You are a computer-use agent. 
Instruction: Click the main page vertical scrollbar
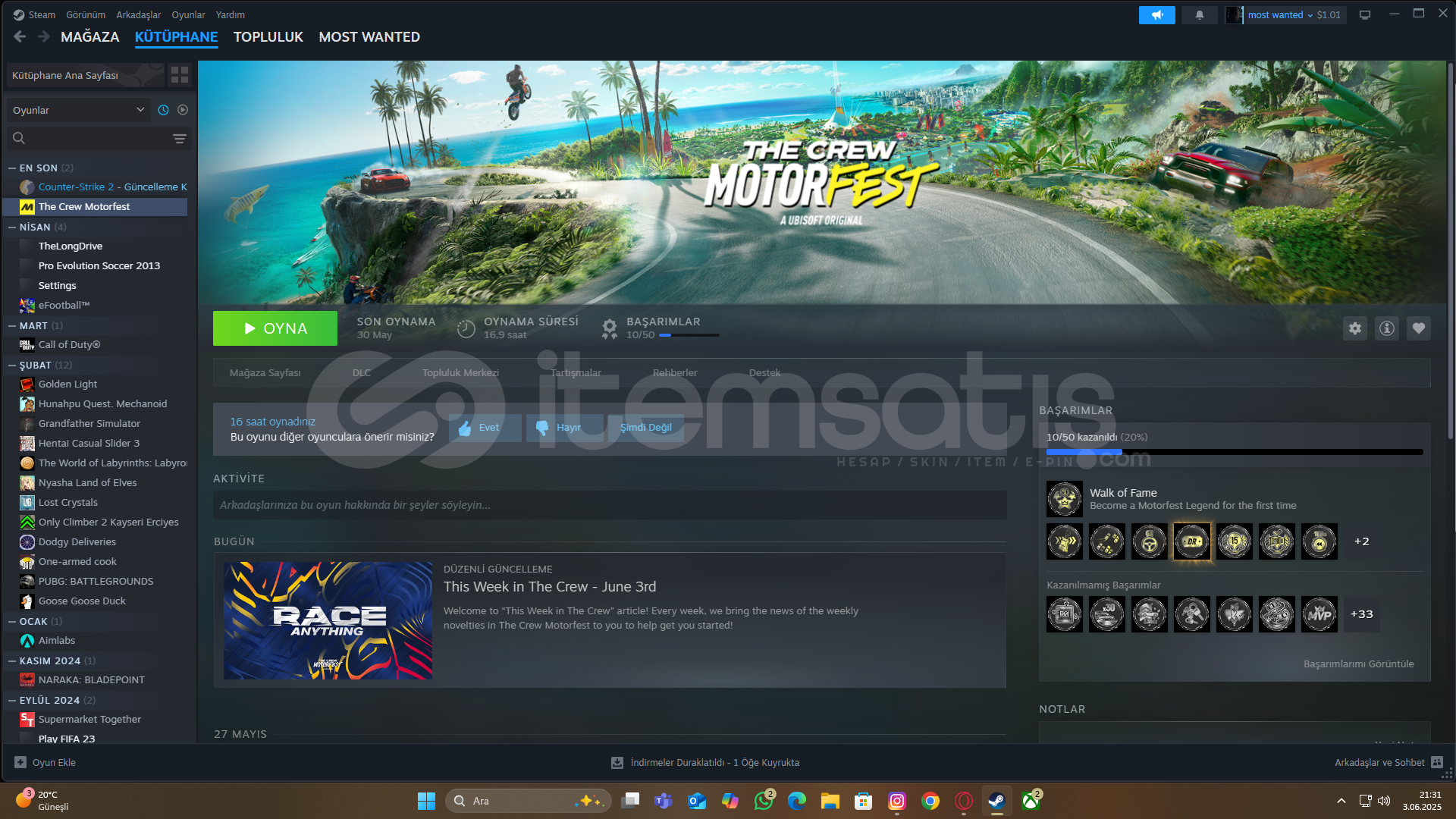pyautogui.click(x=1450, y=250)
